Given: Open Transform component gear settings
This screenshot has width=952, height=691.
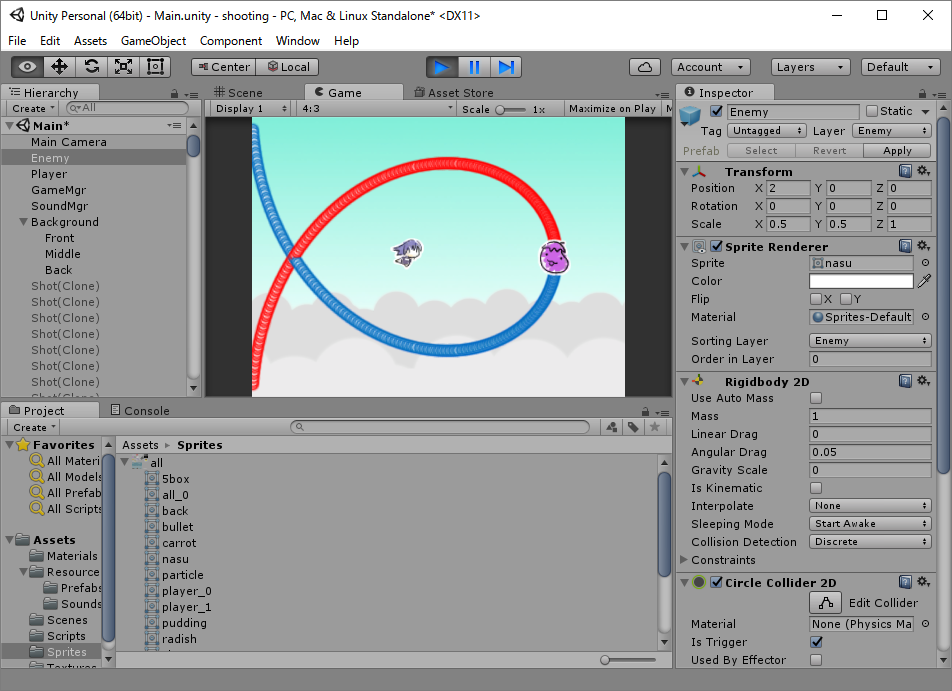Looking at the screenshot, I should click(x=923, y=171).
